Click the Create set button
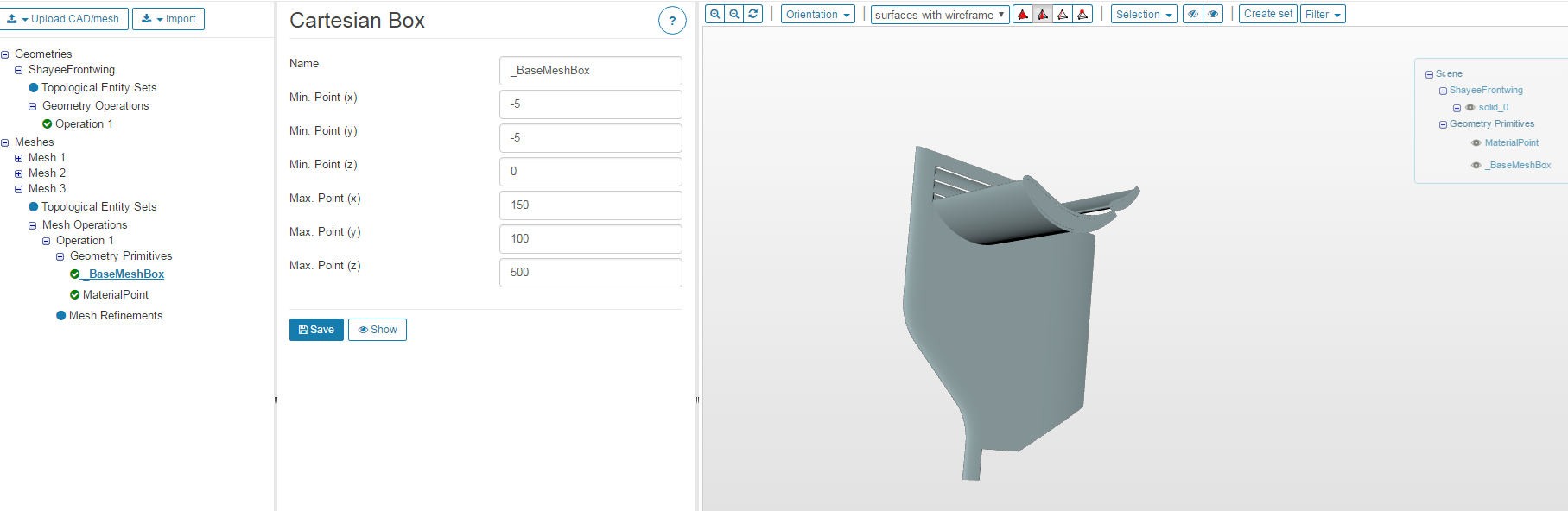 click(x=1268, y=14)
